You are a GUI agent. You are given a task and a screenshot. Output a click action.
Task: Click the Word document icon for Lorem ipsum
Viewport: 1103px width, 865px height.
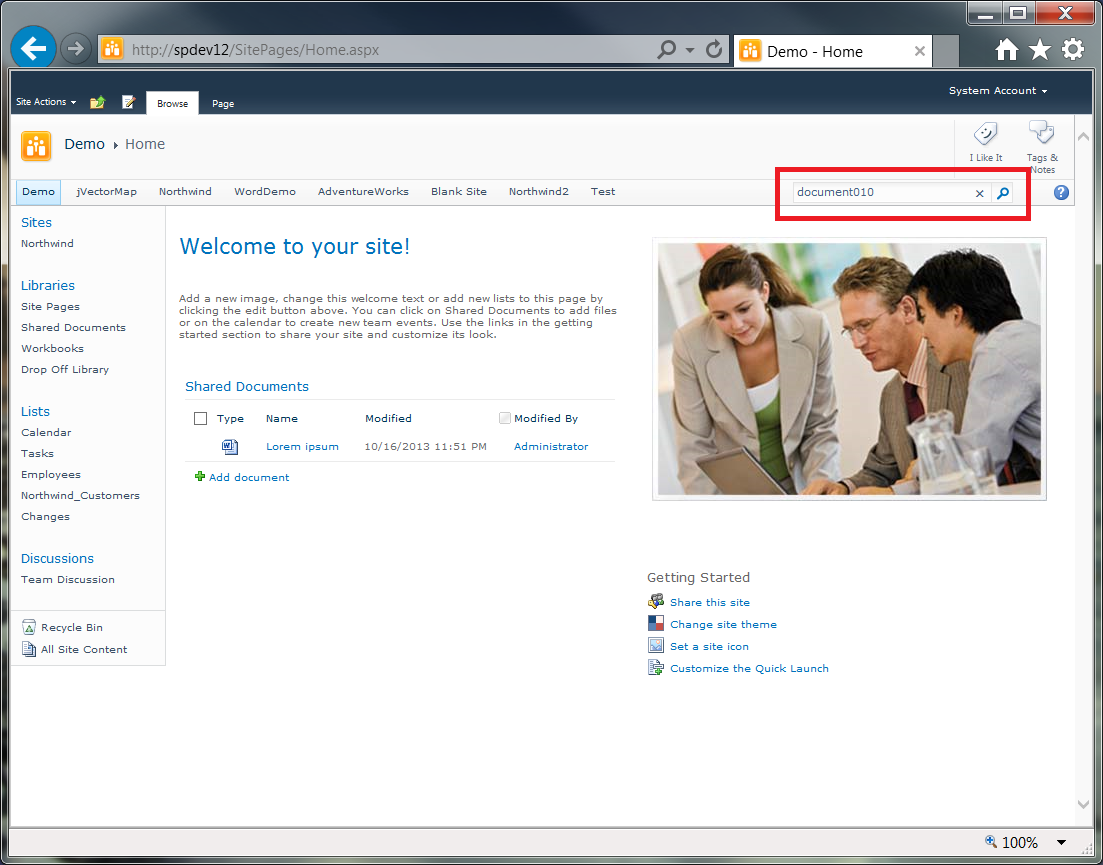pos(229,447)
